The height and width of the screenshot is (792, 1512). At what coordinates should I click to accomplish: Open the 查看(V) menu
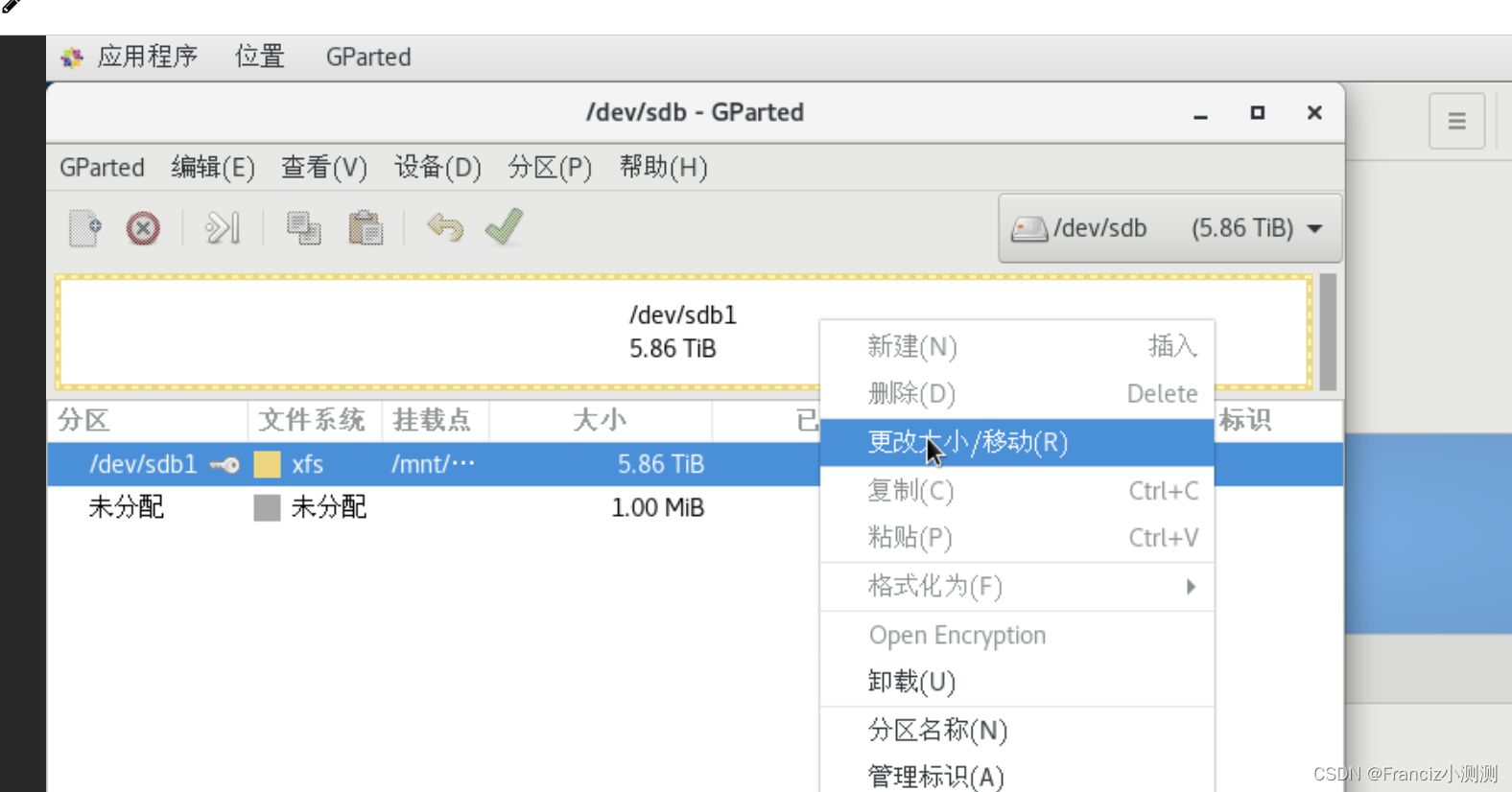coord(324,168)
